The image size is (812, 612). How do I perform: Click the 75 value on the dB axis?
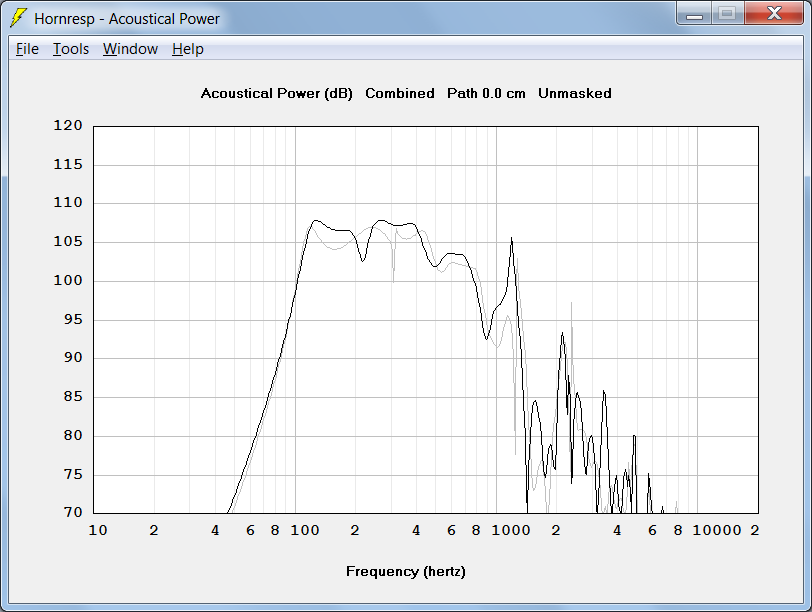pyautogui.click(x=73, y=474)
